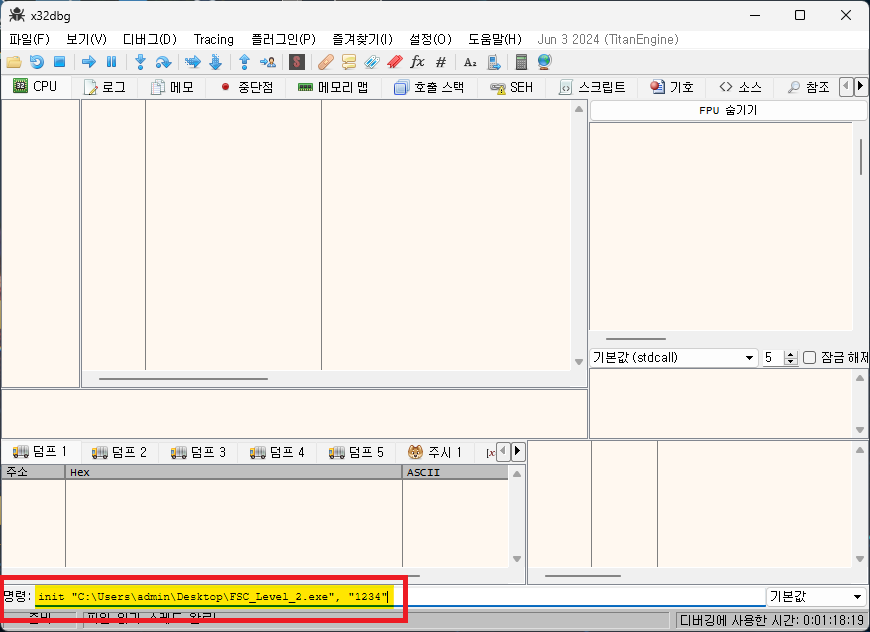Screen dimensions: 870x632
Task: Toggle the 잠금 해제 checkbox
Action: point(810,358)
